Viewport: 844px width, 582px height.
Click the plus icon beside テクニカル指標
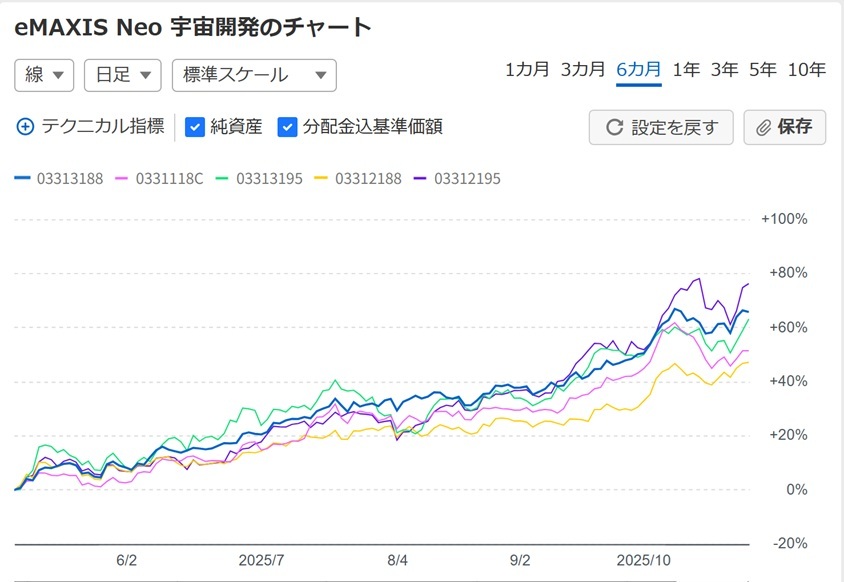coord(26,127)
